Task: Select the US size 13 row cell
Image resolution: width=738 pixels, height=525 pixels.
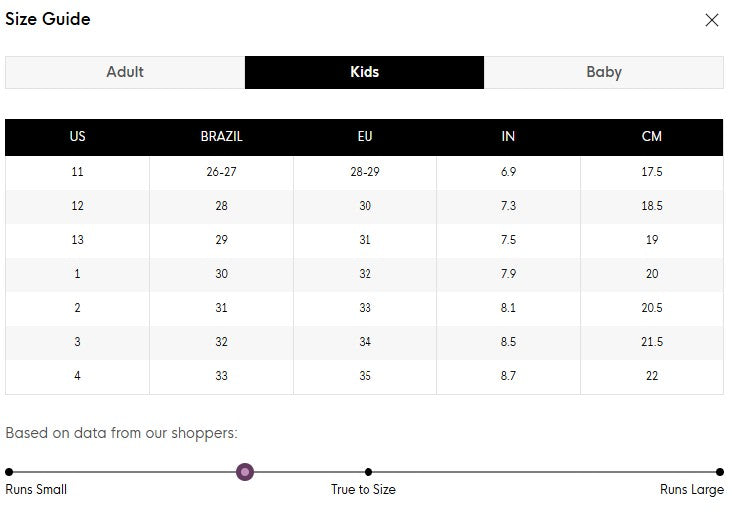Action: pyautogui.click(x=77, y=240)
